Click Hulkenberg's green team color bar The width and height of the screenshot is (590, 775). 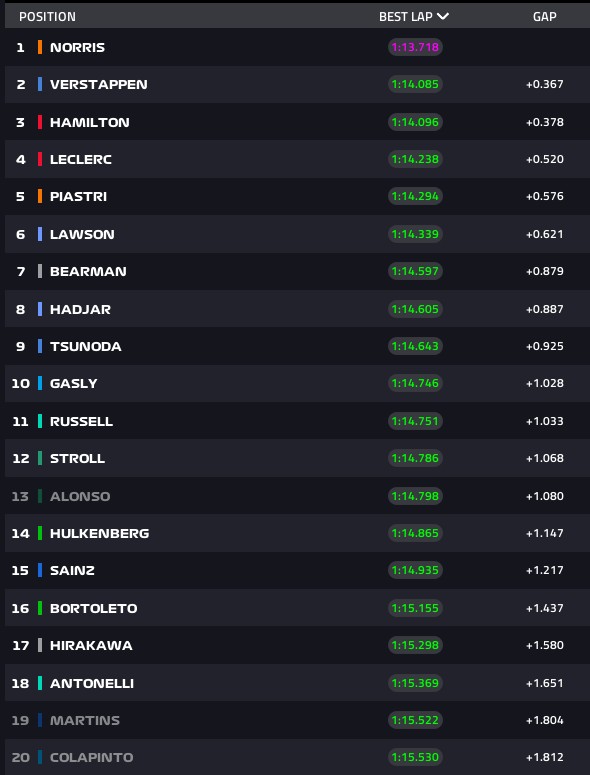click(40, 533)
